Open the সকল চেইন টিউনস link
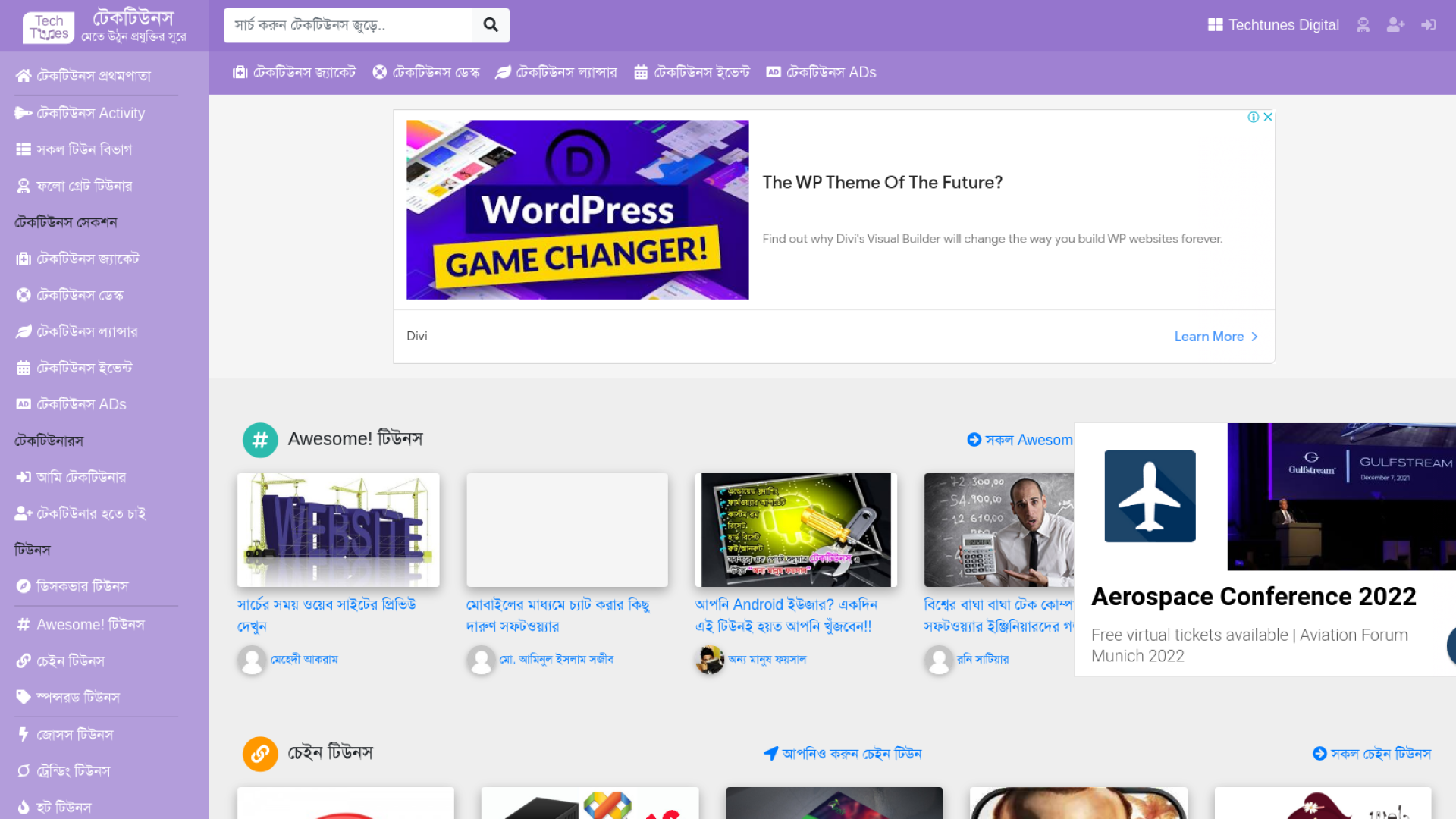Viewport: 1456px width, 819px height. pos(1372,754)
